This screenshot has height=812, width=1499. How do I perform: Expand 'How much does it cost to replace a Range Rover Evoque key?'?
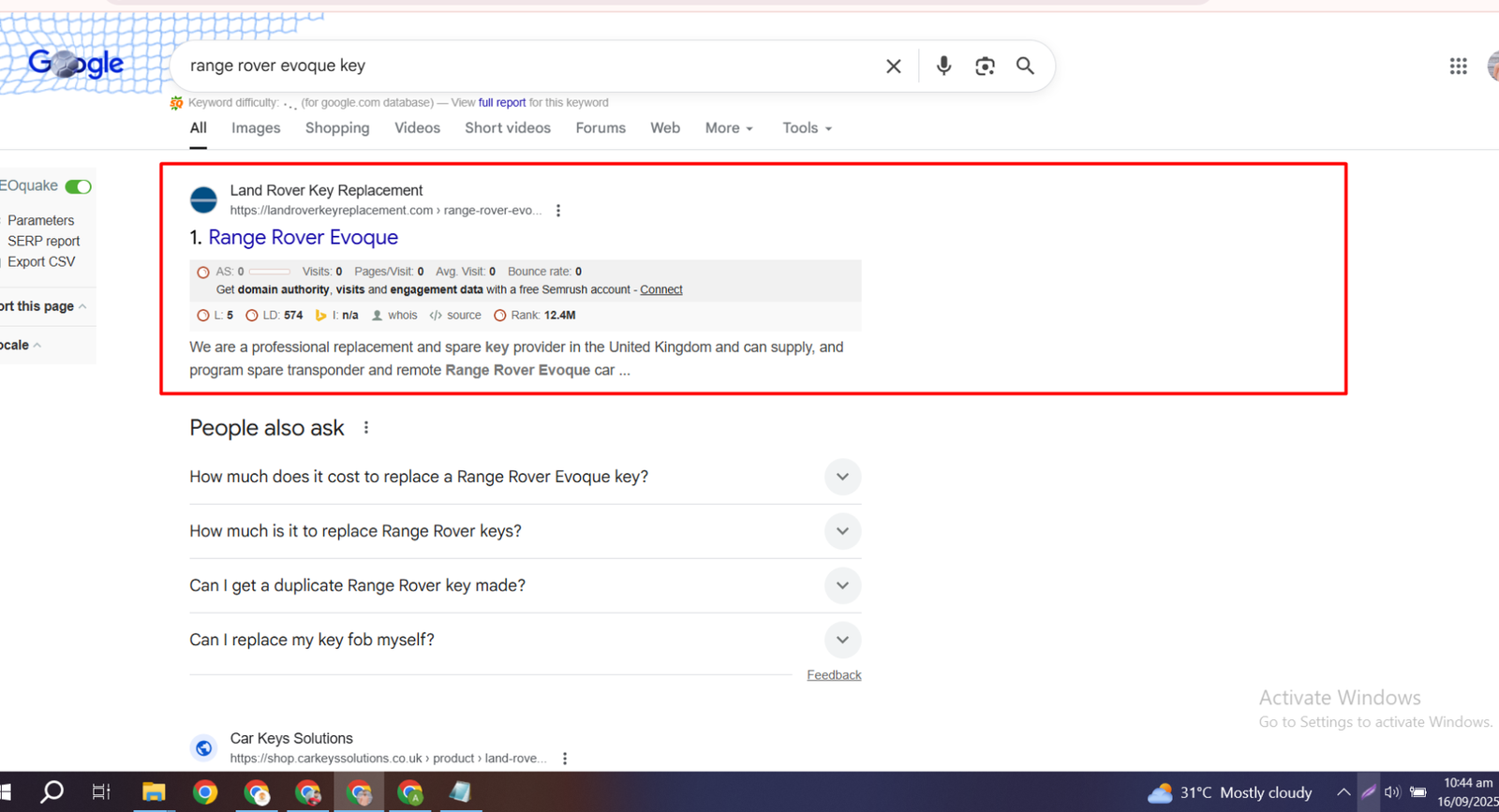[x=842, y=477]
